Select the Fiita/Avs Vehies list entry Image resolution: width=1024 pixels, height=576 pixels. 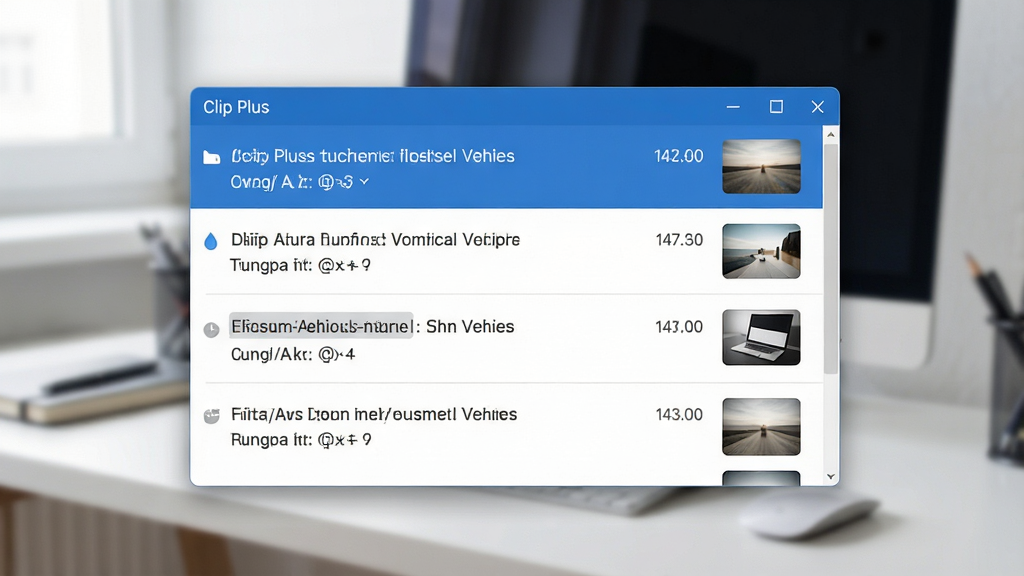(506, 426)
